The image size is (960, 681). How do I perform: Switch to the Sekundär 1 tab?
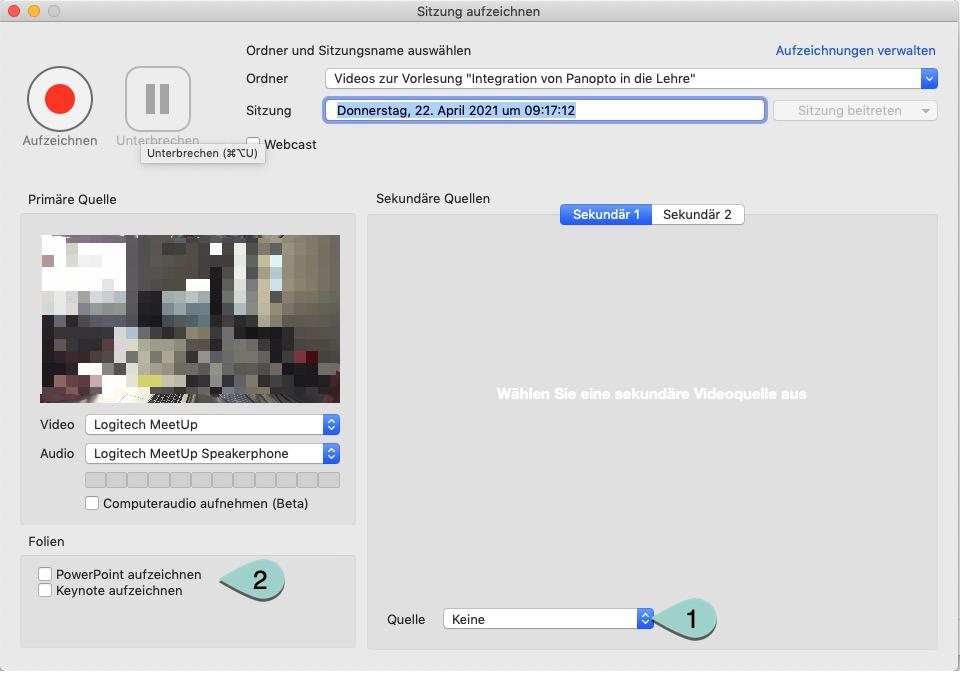606,214
